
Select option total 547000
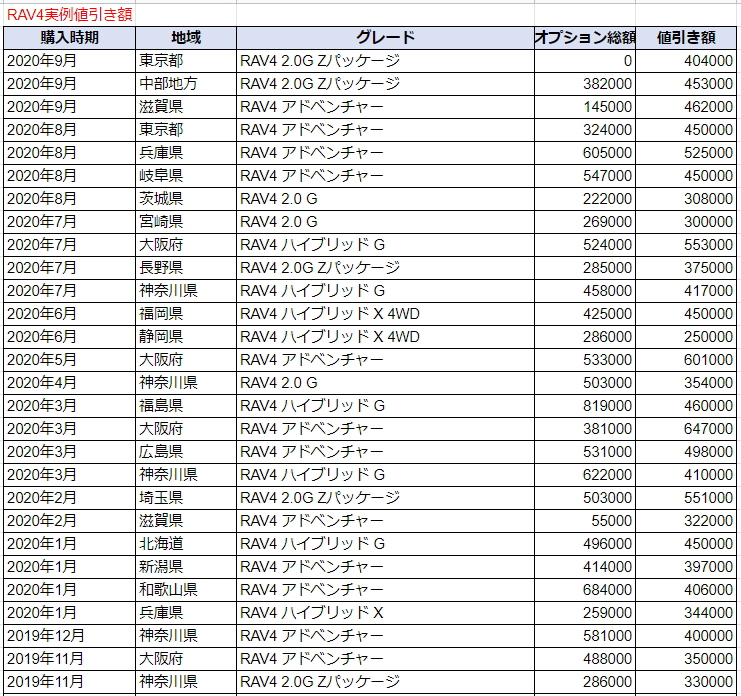pos(585,176)
